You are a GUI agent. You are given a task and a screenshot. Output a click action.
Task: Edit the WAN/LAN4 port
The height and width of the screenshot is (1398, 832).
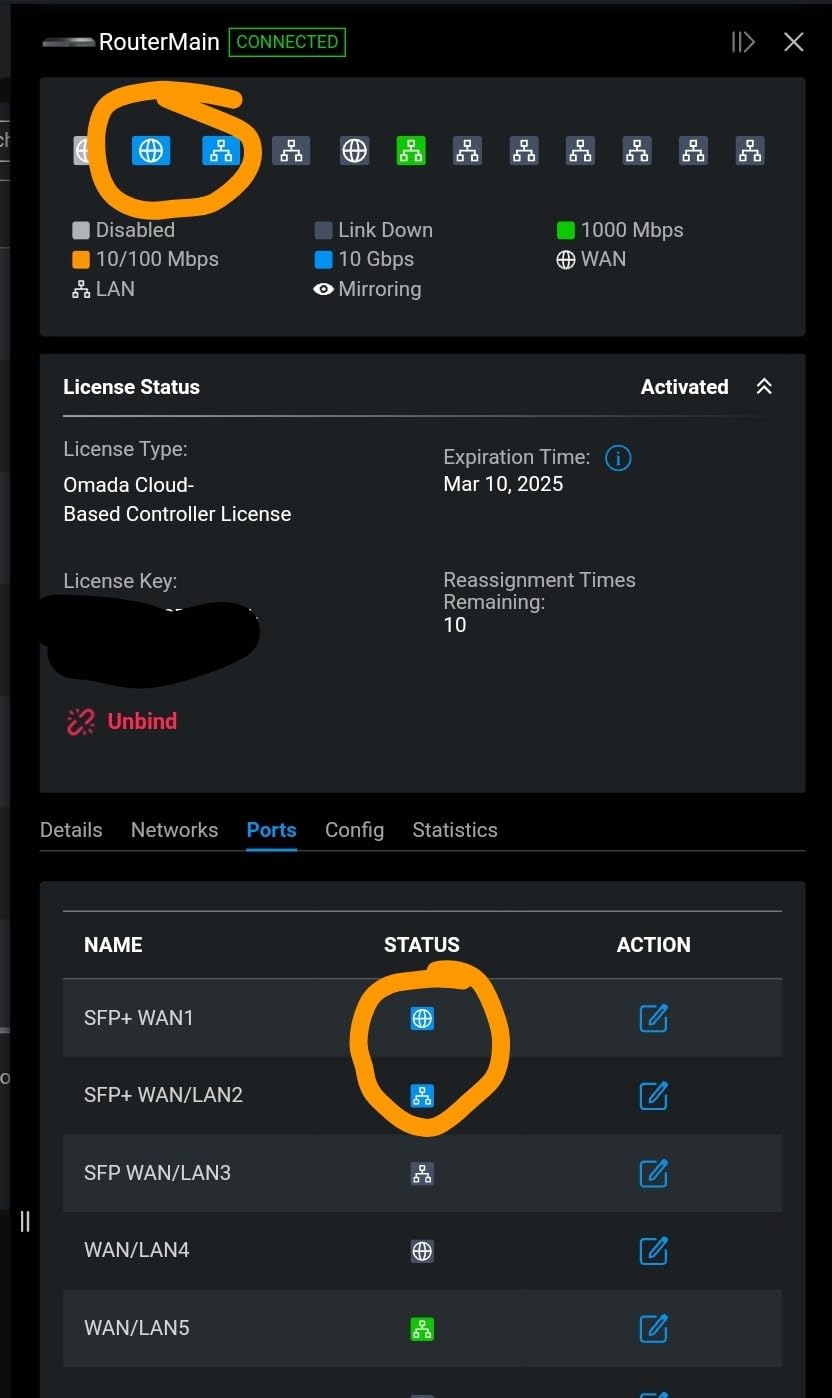(x=653, y=1250)
